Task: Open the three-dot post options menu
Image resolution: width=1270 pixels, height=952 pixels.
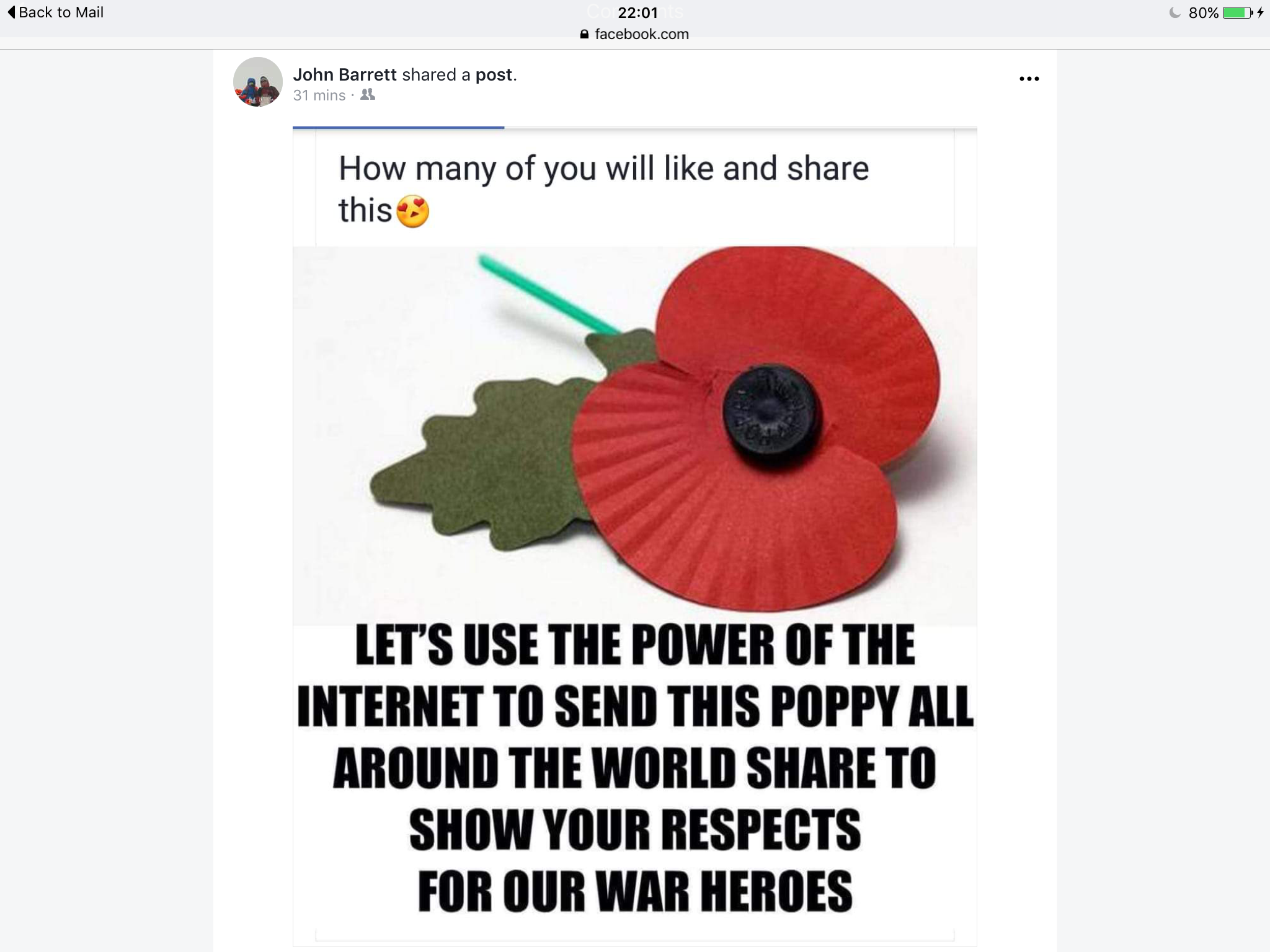Action: pos(1029,79)
